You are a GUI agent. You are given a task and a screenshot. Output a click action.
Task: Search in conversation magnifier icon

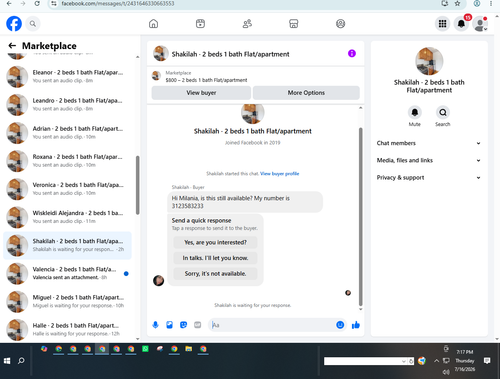click(443, 112)
